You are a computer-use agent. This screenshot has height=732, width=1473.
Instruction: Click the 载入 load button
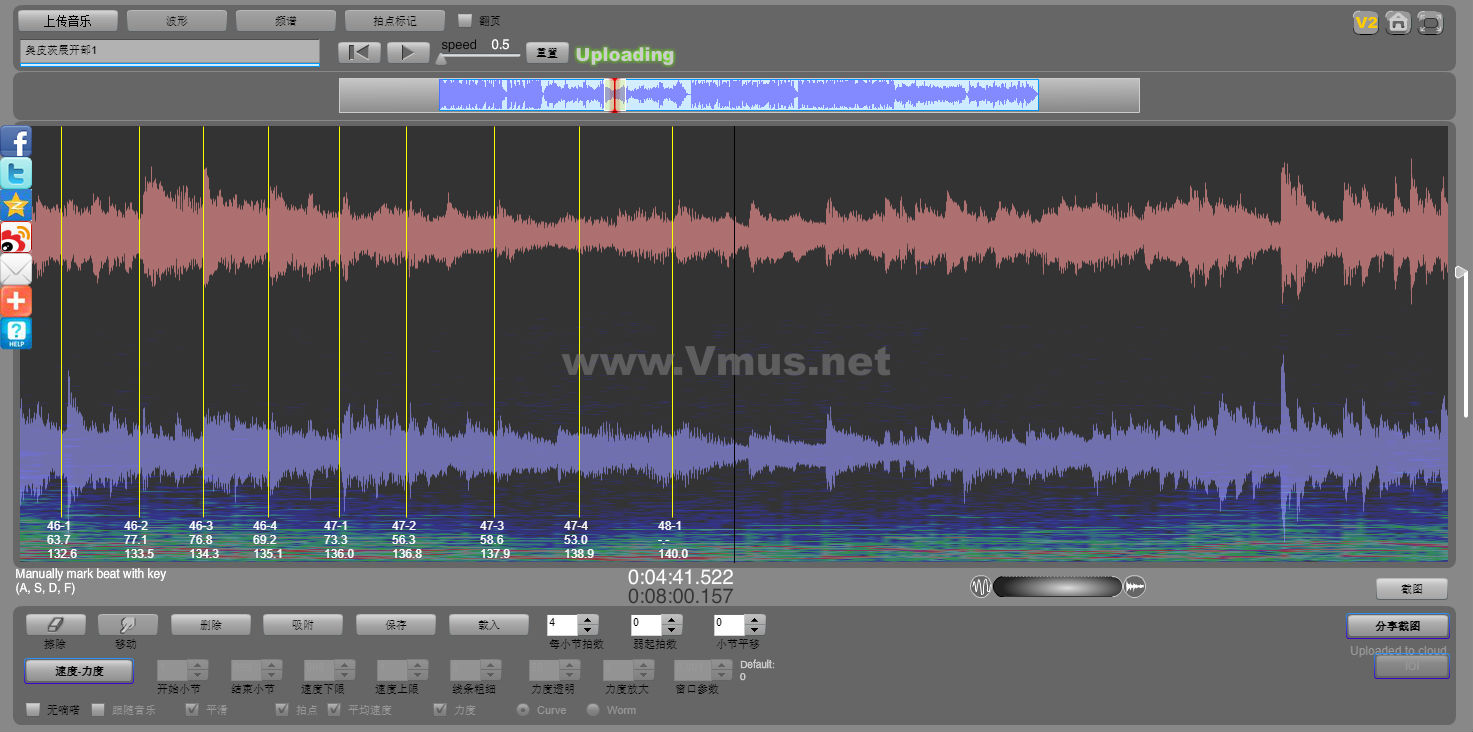coord(489,625)
